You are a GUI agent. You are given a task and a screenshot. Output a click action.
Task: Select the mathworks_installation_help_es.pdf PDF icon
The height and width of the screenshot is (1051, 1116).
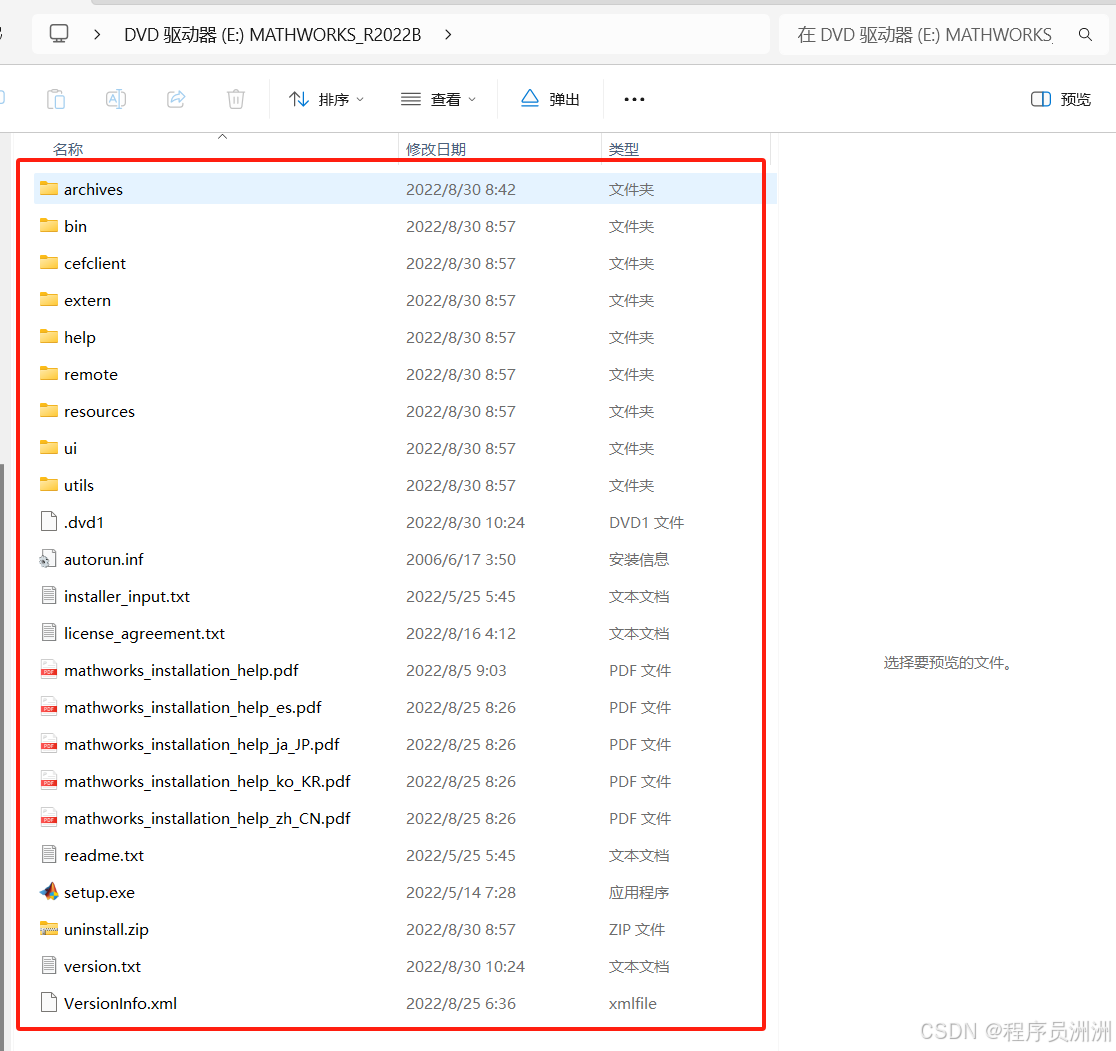49,707
